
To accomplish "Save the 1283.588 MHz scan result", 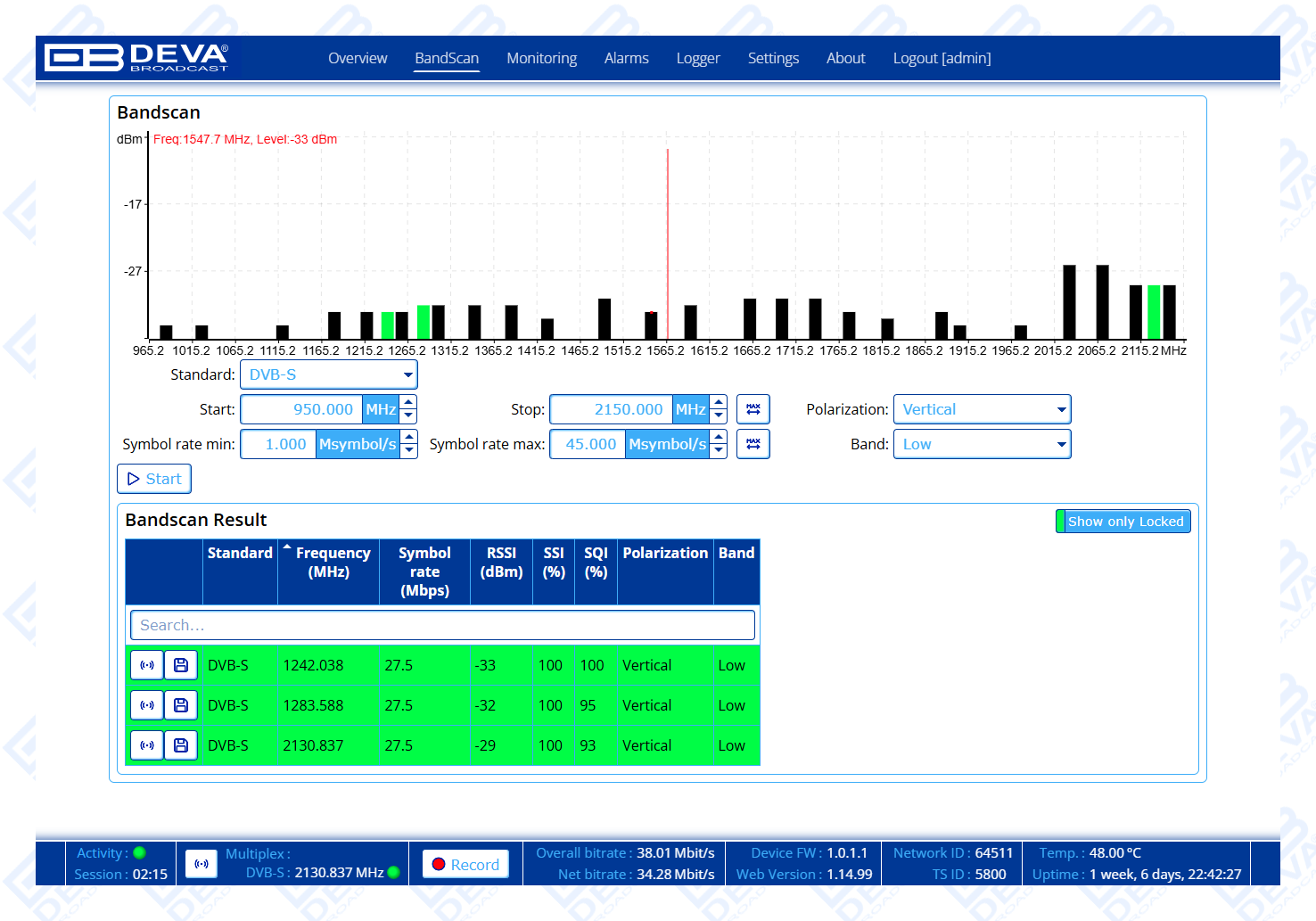I will [181, 705].
